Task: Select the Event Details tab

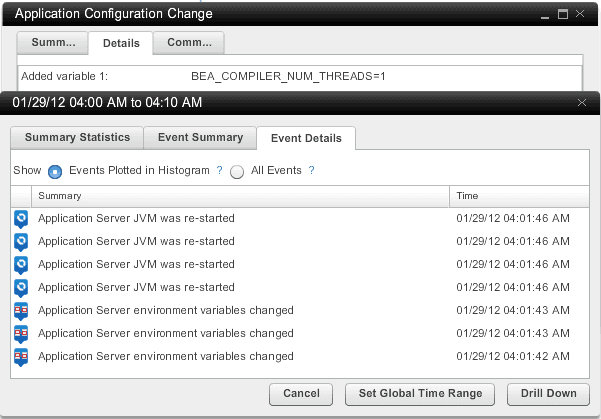Action: click(x=306, y=138)
